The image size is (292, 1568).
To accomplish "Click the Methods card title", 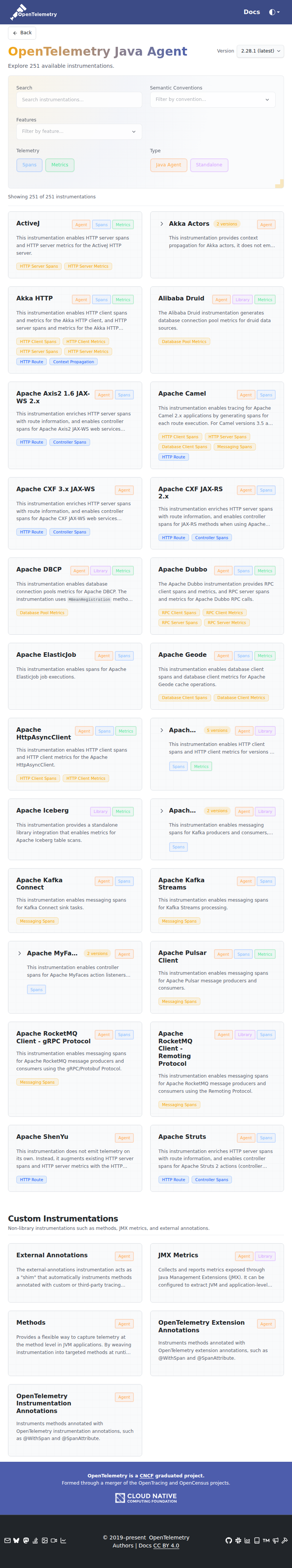I will tap(31, 1323).
